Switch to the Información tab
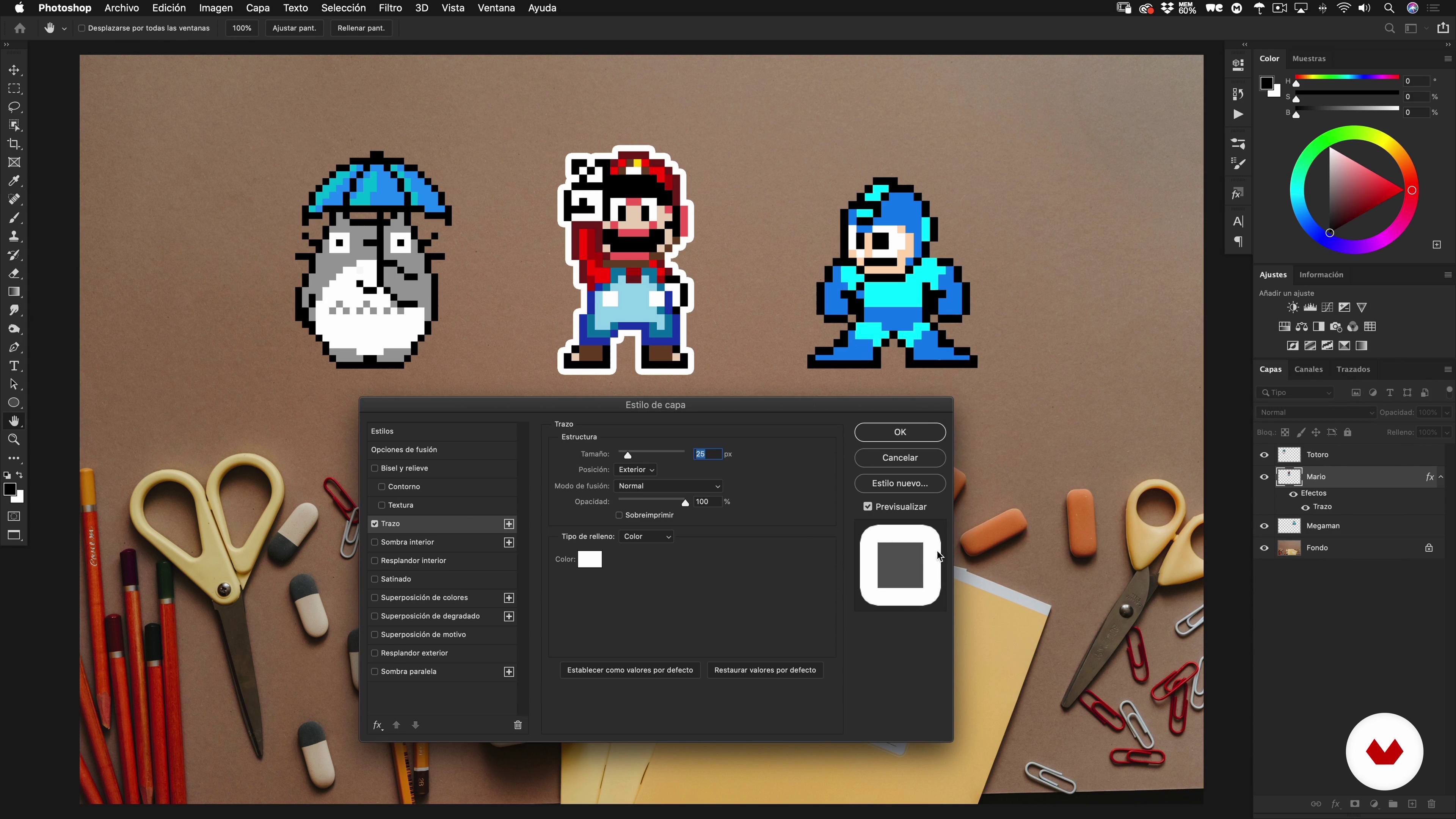Viewport: 1456px width, 819px height. tap(1321, 275)
